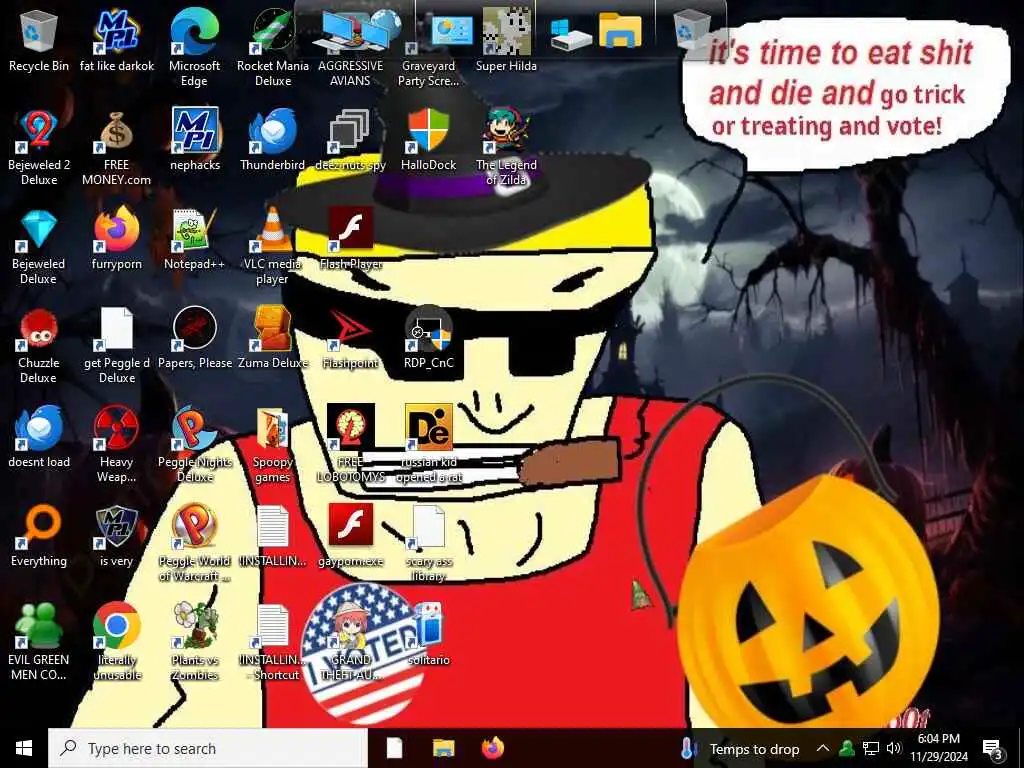Open File Explorer from the taskbar
Screen dimensions: 1024x768
[x=444, y=748]
